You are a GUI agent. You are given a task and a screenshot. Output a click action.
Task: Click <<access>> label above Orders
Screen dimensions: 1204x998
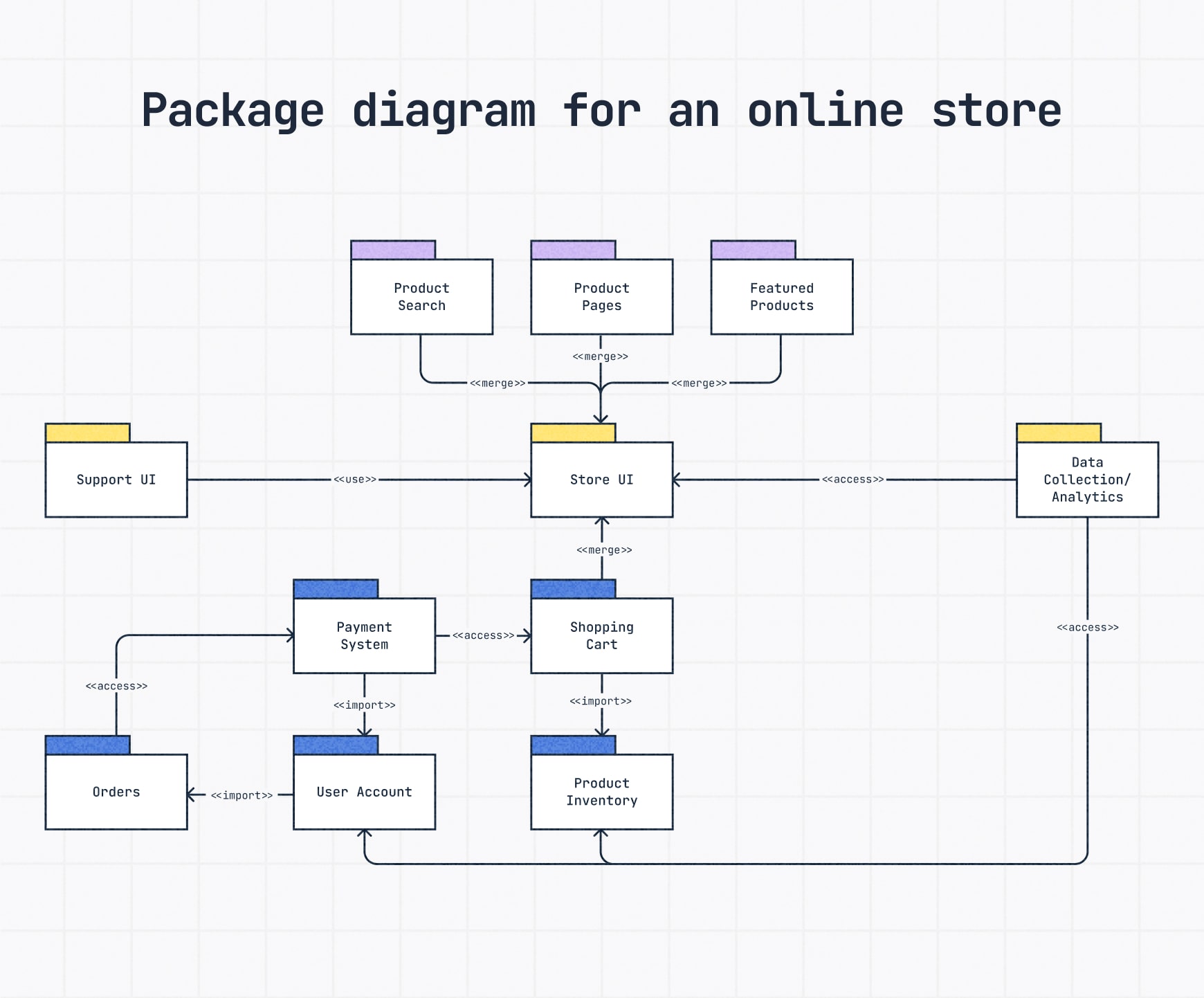click(116, 686)
